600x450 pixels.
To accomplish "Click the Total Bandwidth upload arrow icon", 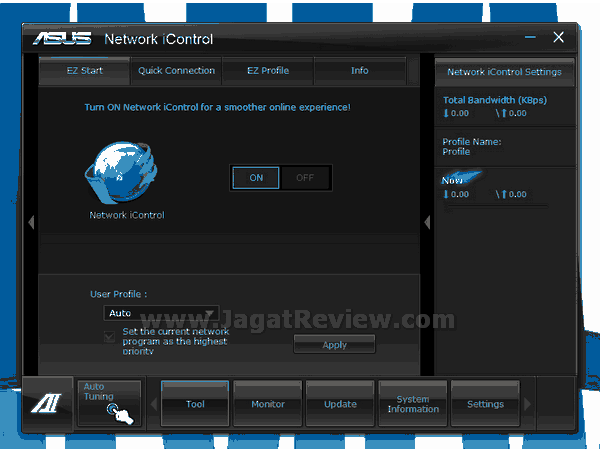I will pyautogui.click(x=504, y=113).
